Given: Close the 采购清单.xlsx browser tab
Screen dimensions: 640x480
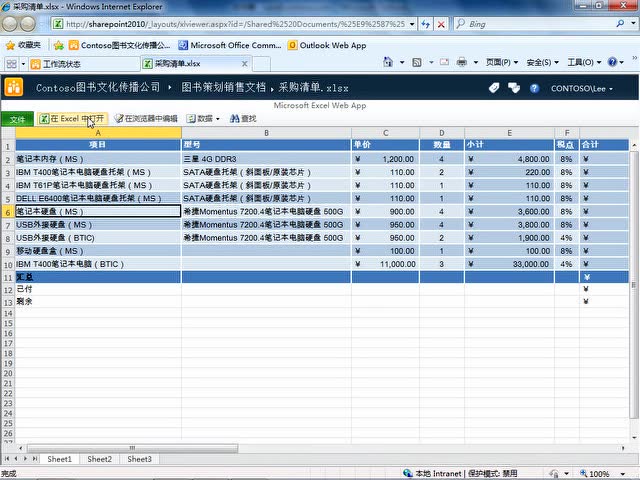Looking at the screenshot, I should tap(244, 64).
